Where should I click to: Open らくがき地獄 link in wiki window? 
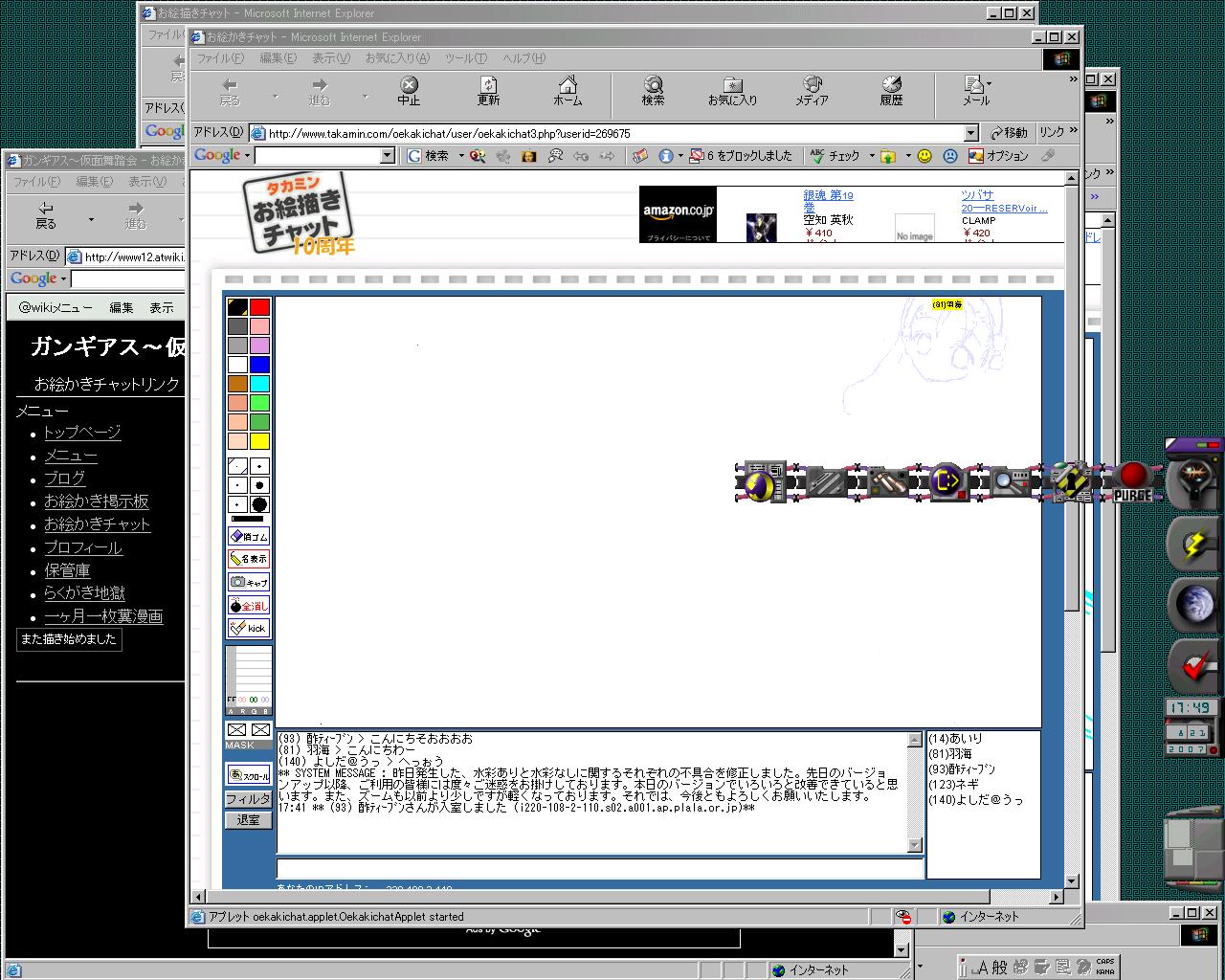coord(84,593)
